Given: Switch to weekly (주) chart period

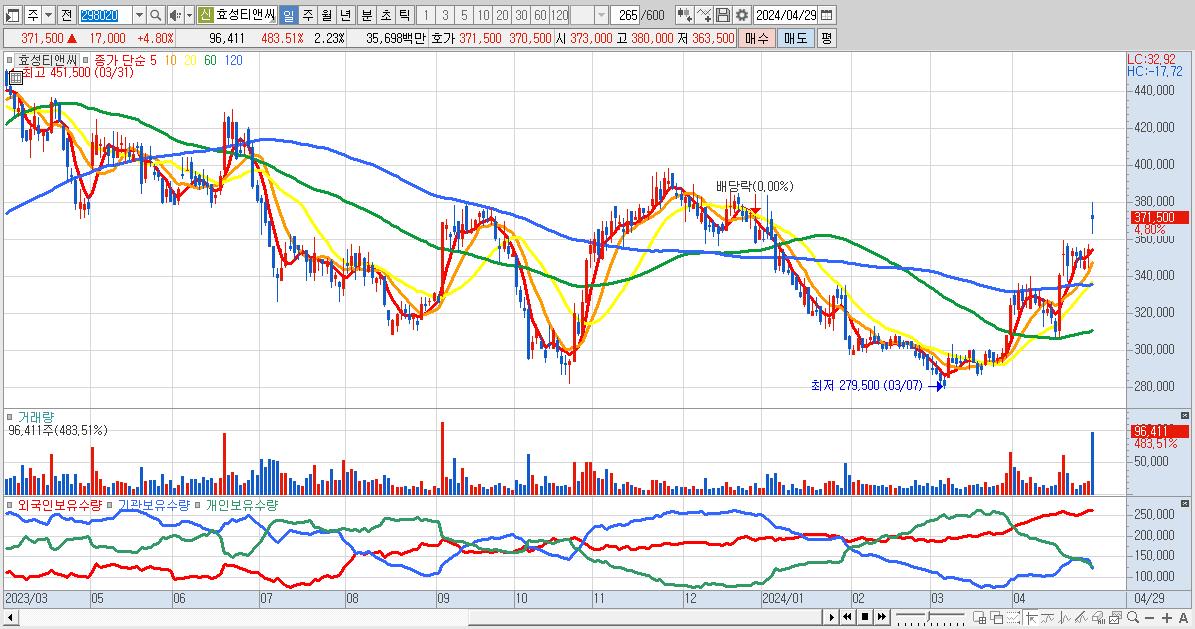Looking at the screenshot, I should coord(308,14).
